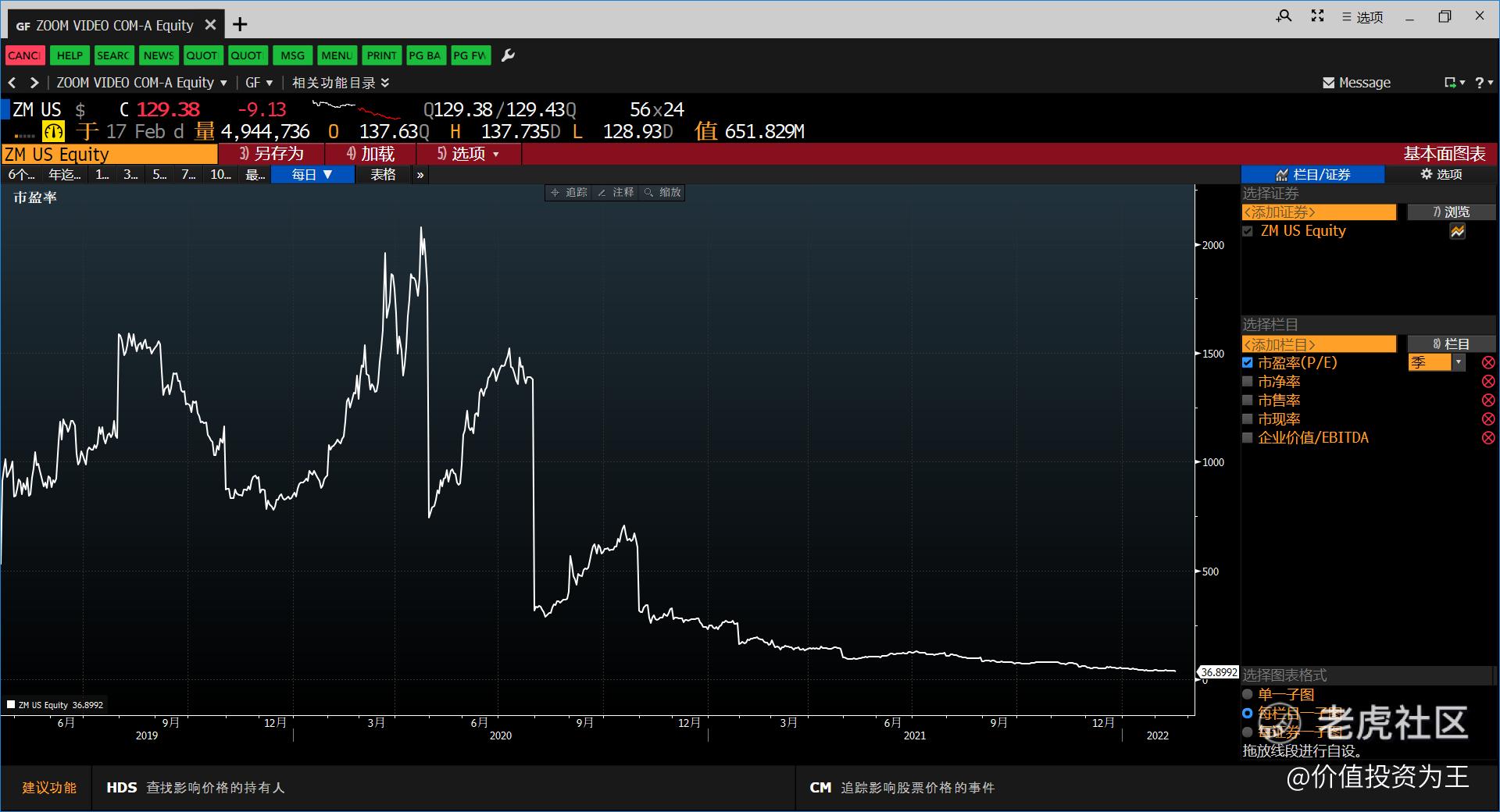This screenshot has height=812, width=1500.
Task: Go back with the left arrow
Action: [x=12, y=83]
